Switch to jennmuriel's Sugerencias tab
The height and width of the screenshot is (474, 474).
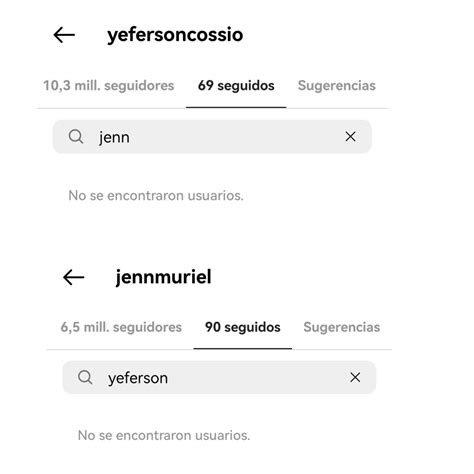point(342,327)
